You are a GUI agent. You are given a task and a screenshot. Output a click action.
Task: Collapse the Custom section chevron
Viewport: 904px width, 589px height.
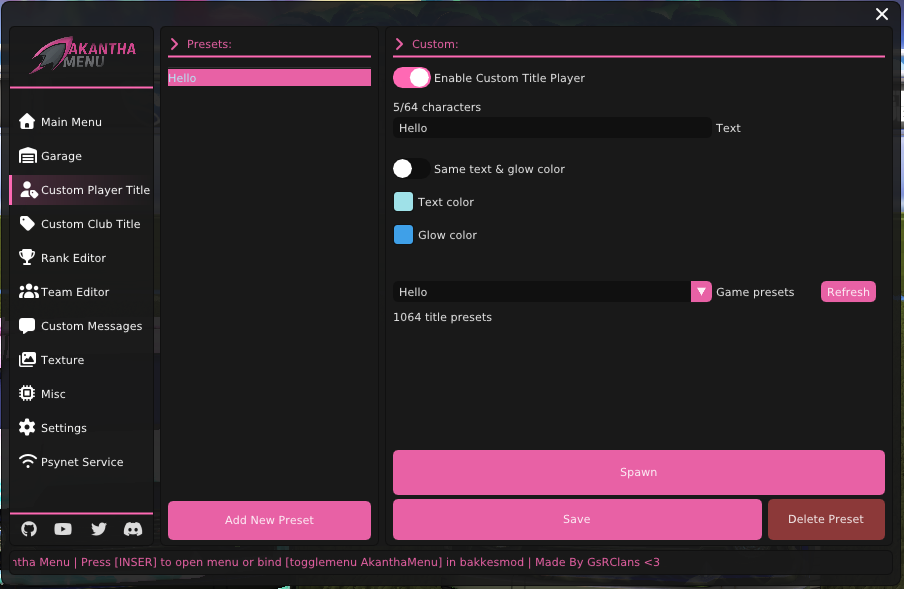pos(400,44)
